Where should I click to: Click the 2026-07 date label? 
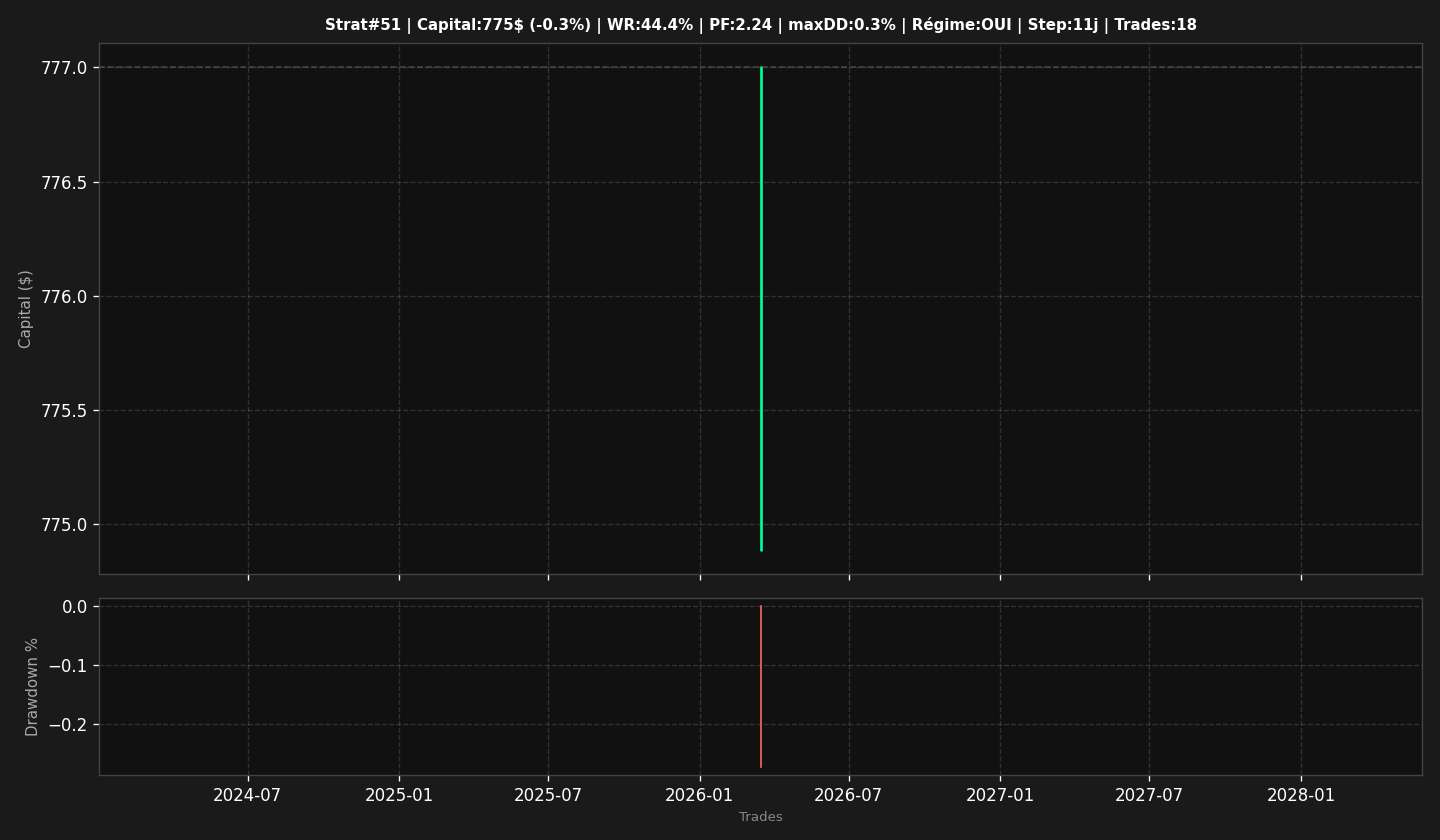tap(848, 796)
